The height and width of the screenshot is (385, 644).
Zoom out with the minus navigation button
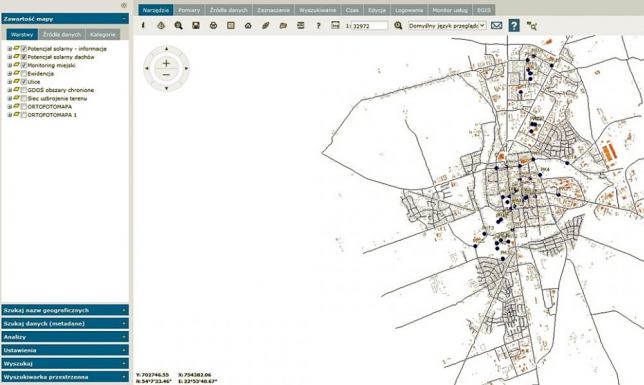tap(166, 75)
